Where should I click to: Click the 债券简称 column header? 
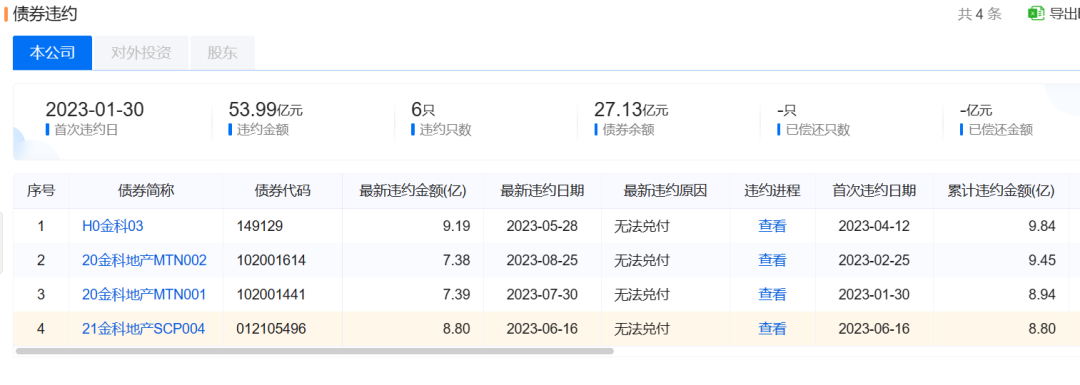coord(146,191)
